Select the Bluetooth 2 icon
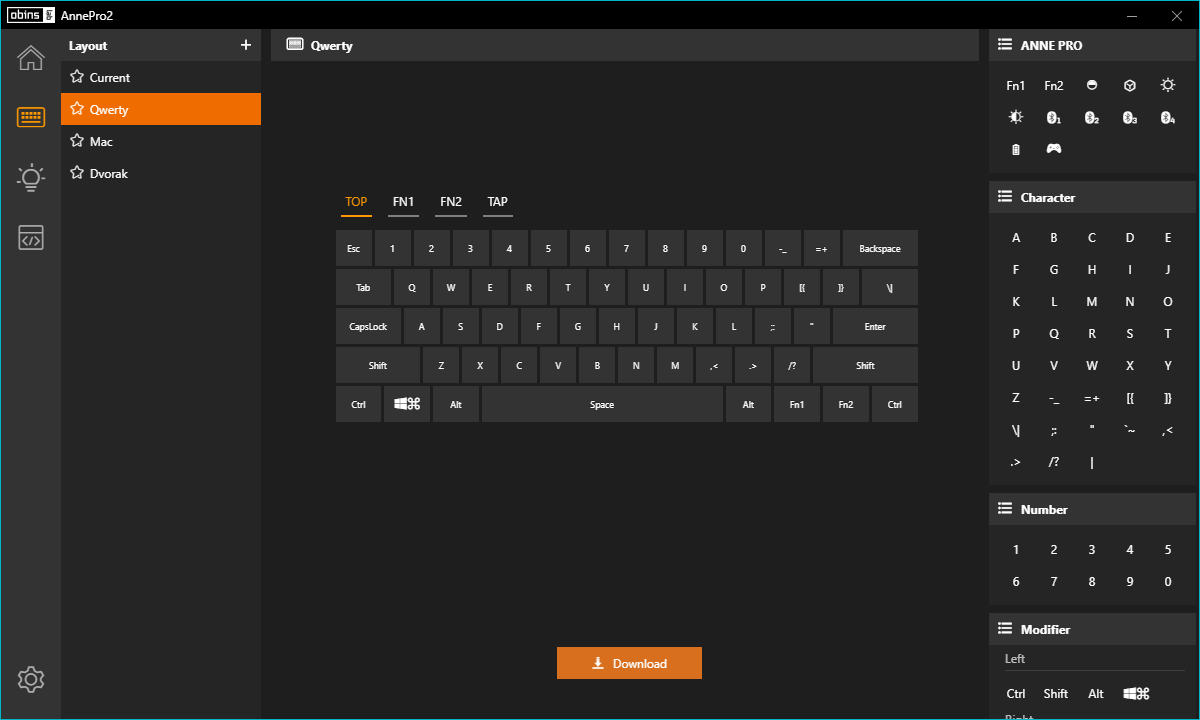This screenshot has height=720, width=1200. (1092, 118)
